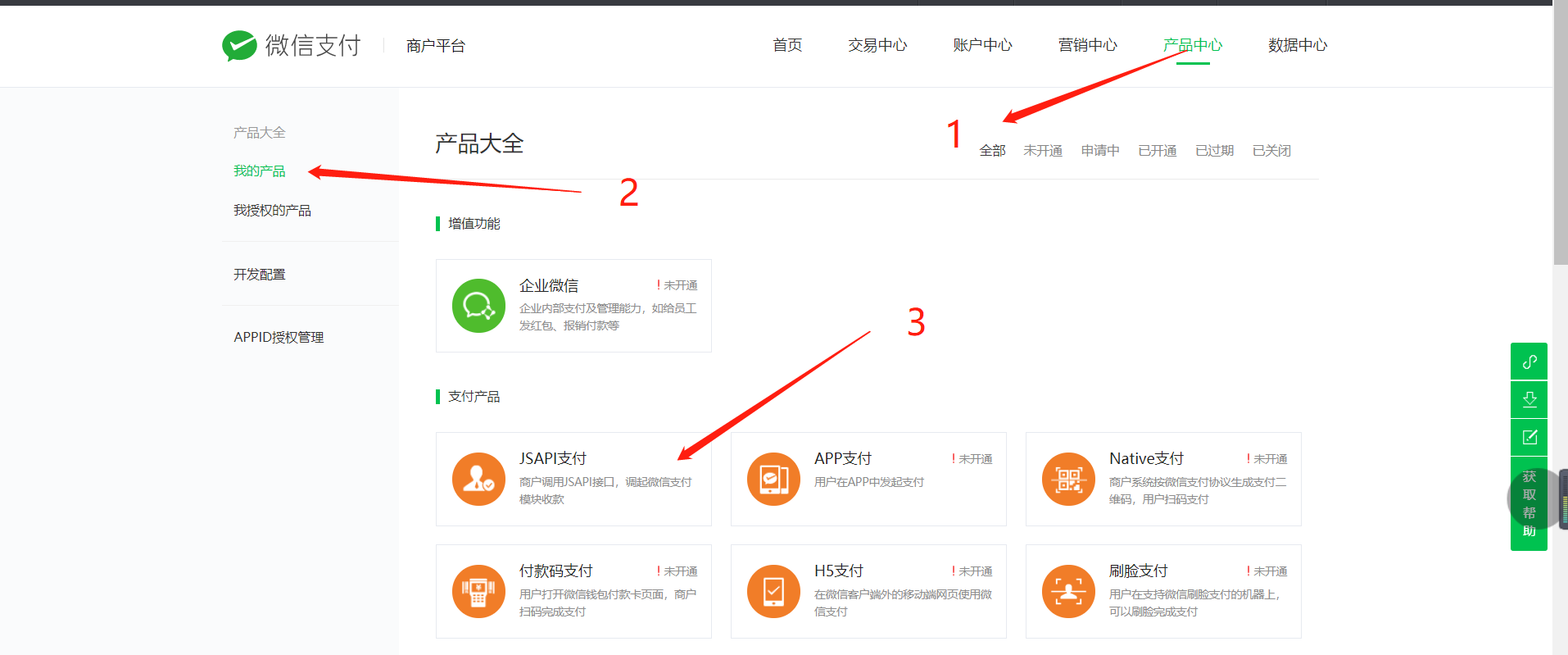Click the green link icon in floating sidebar
The width and height of the screenshot is (1568, 655).
pyautogui.click(x=1529, y=362)
